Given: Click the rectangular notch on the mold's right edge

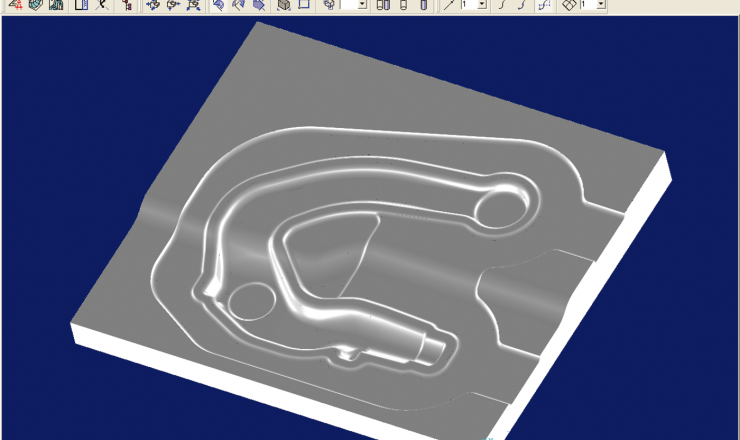Looking at the screenshot, I should coord(515,295).
